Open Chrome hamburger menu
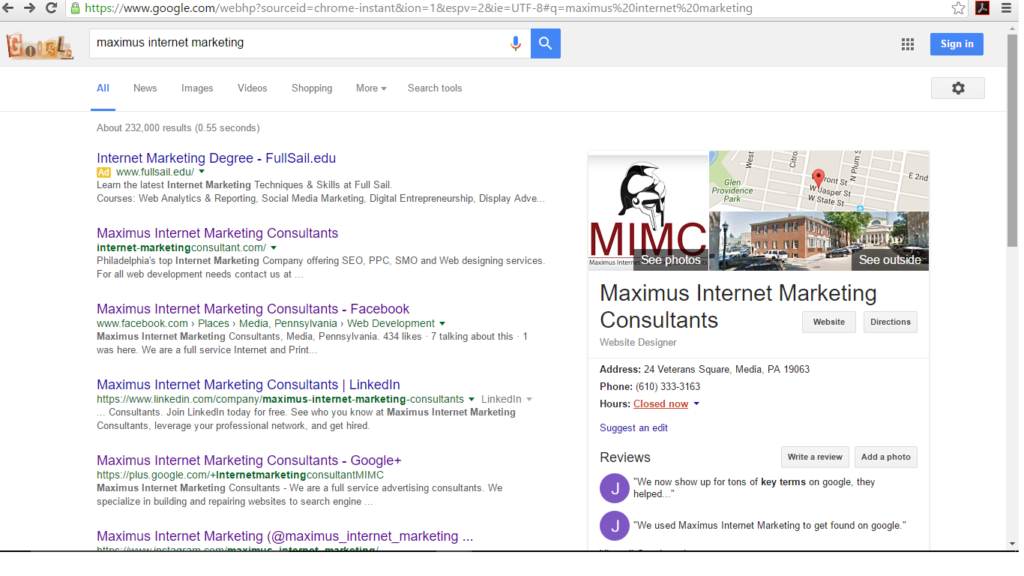 click(1006, 8)
